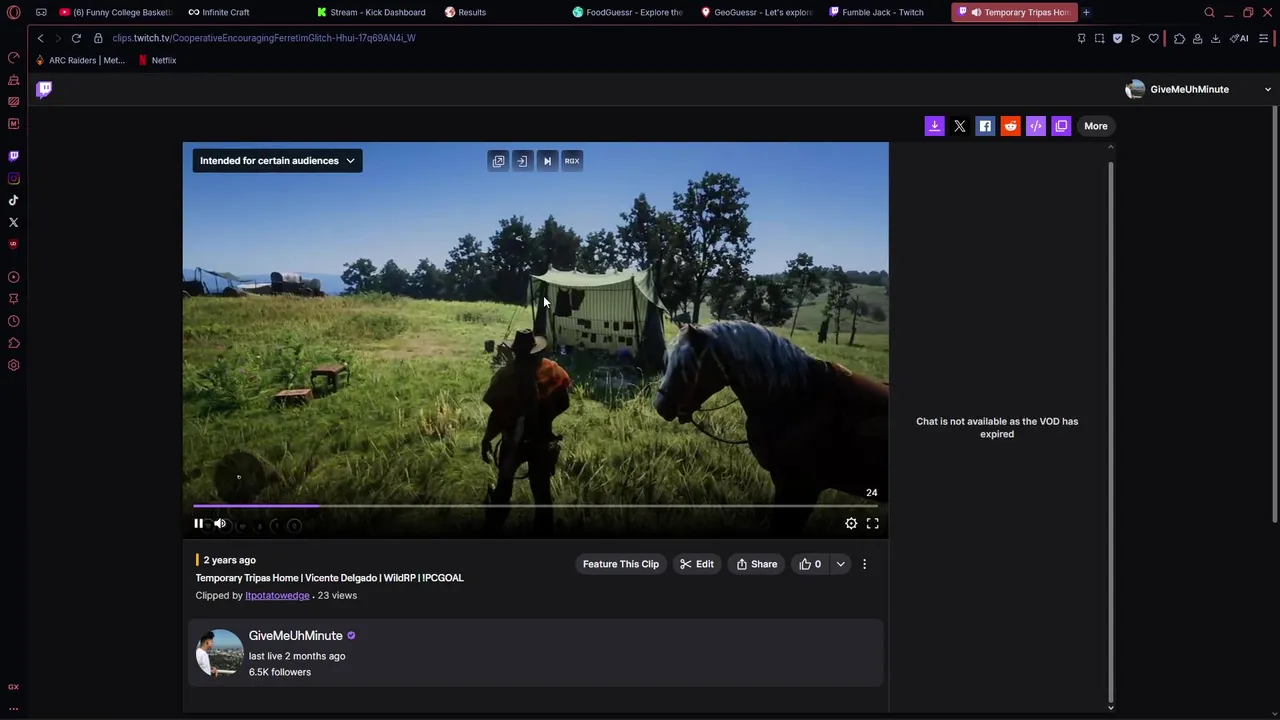
Task: Click the GiveMeUhMinute channel avatar thumbnail
Action: [220, 653]
